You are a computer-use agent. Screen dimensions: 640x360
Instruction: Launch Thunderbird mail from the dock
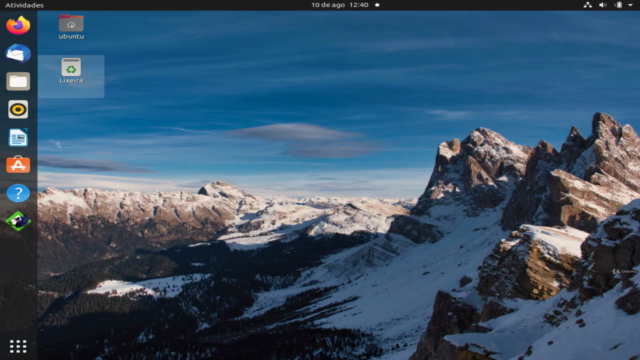(x=18, y=53)
